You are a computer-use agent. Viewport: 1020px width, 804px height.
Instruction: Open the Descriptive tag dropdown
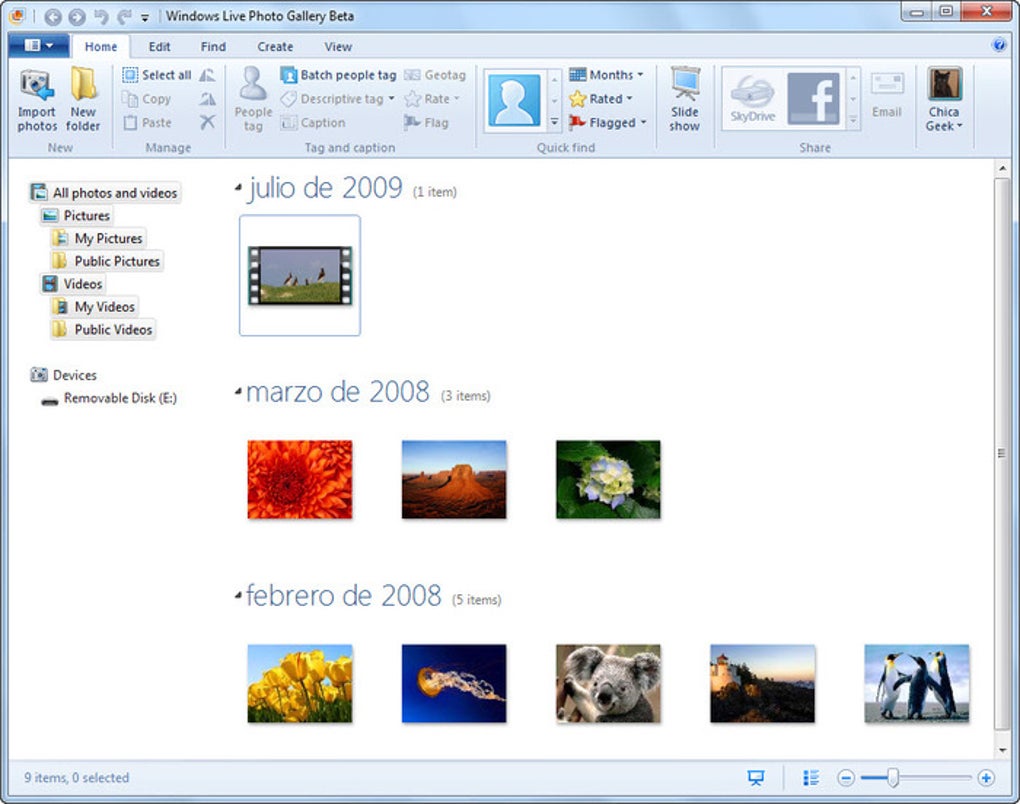point(338,99)
